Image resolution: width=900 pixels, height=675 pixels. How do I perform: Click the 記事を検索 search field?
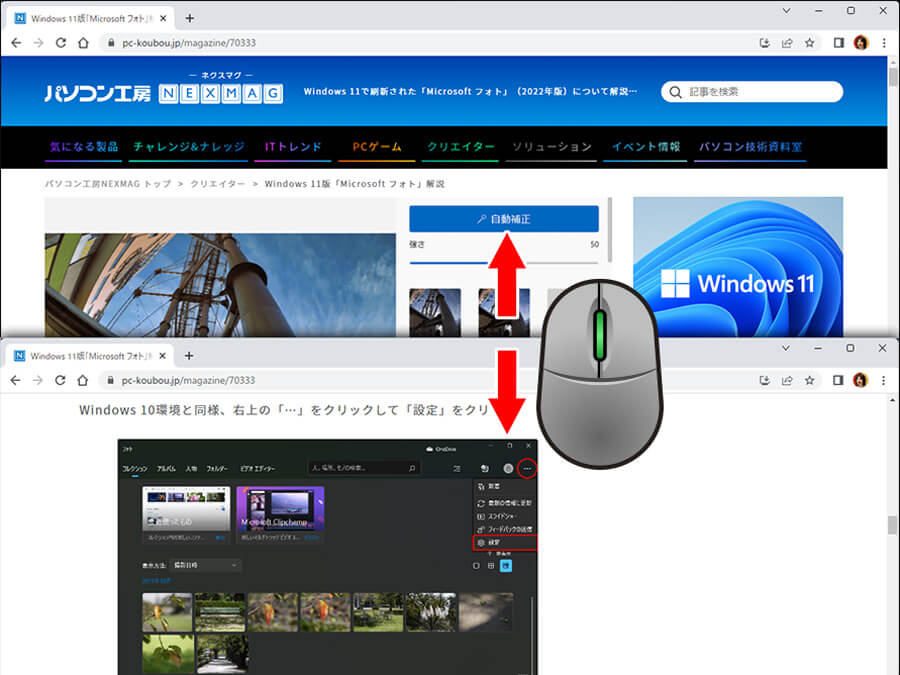coord(752,92)
